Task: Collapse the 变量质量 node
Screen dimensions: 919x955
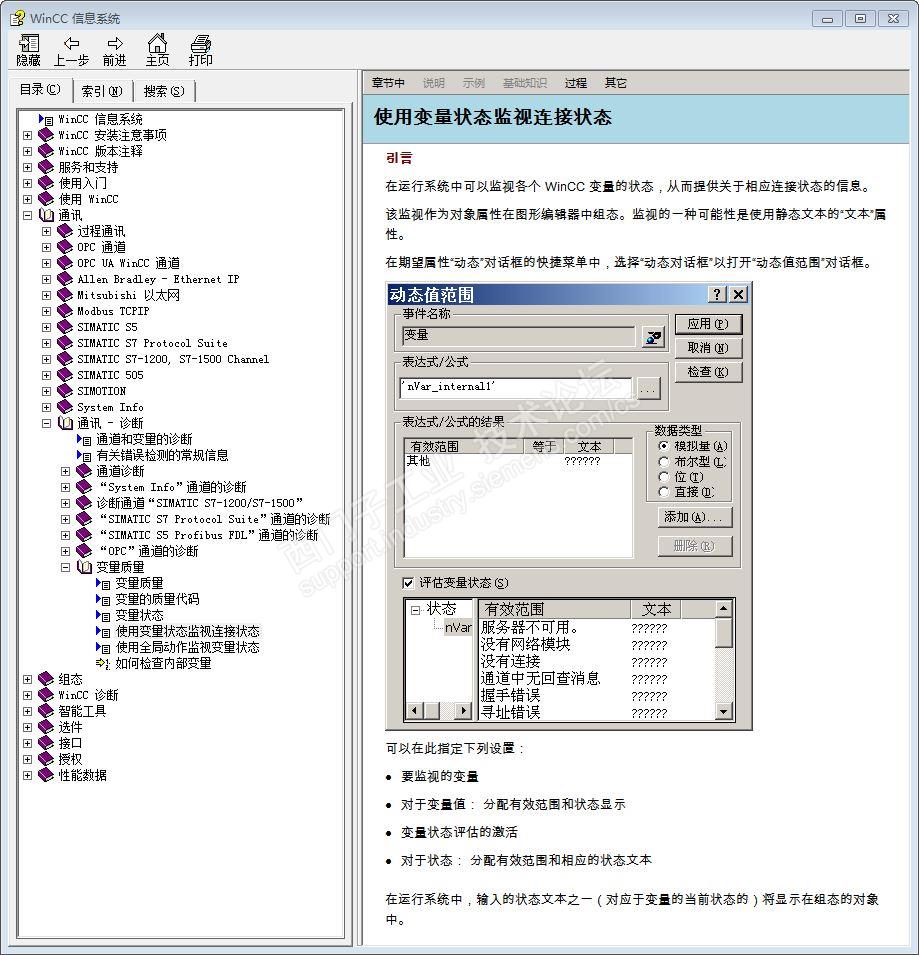Action: coord(66,567)
